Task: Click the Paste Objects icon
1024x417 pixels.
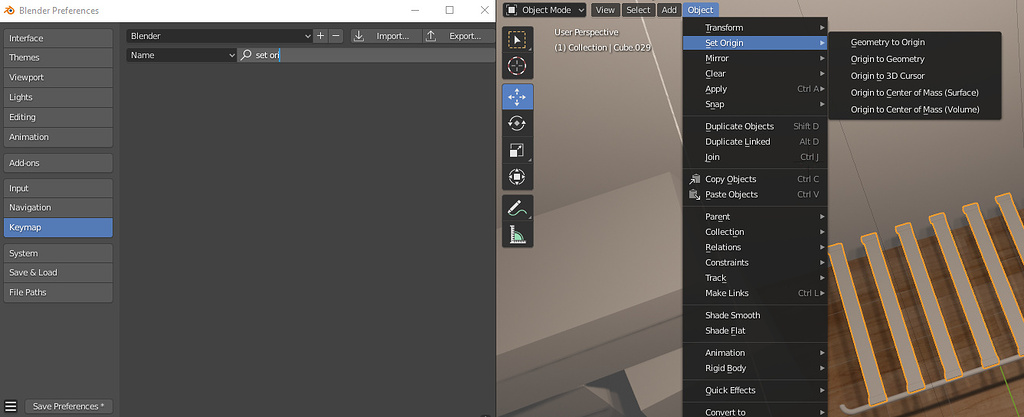Action: click(x=695, y=194)
